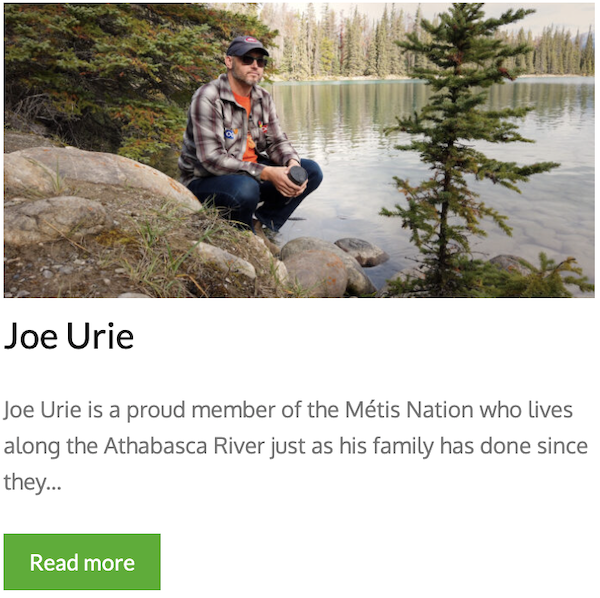Viewport: 600px width, 598px height.
Task: Click the truncated "they…" text
Action: [x=32, y=482]
